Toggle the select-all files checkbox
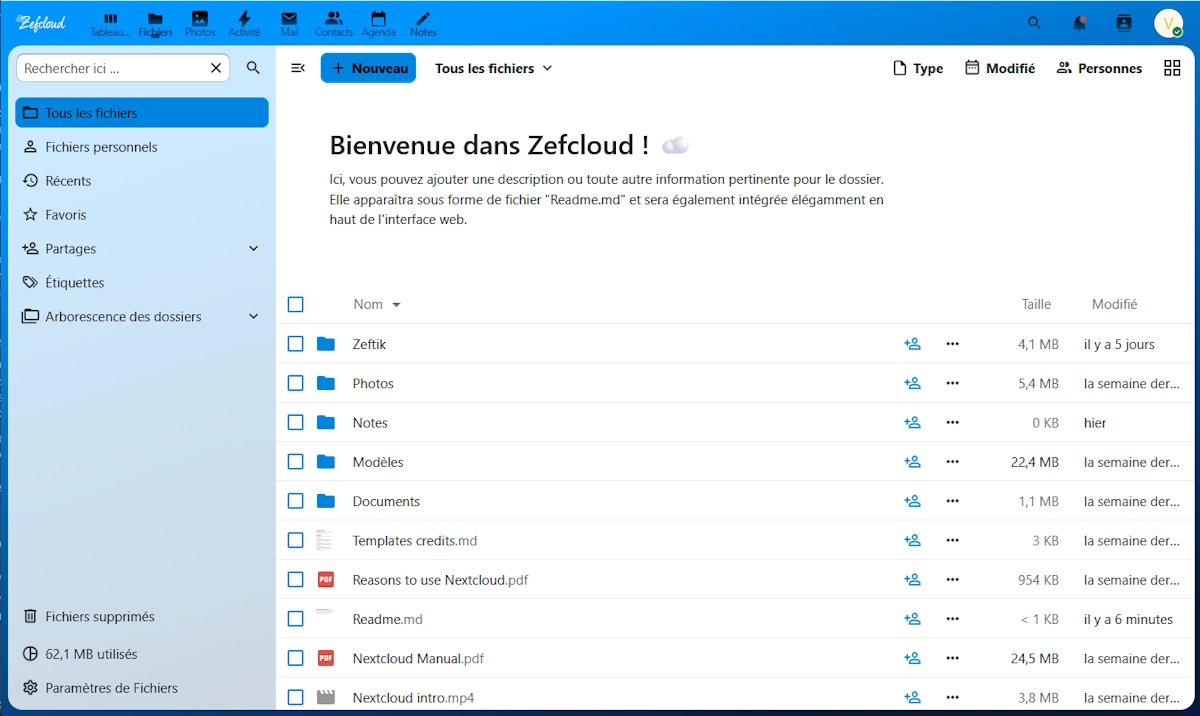The image size is (1200, 716). [x=295, y=304]
